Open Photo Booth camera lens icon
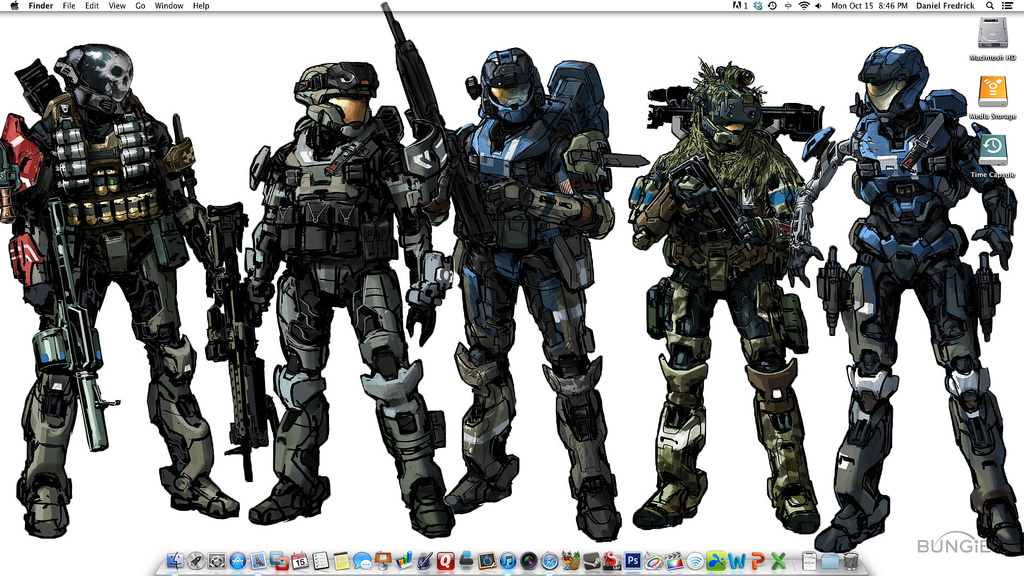This screenshot has height=576, width=1024. point(529,560)
